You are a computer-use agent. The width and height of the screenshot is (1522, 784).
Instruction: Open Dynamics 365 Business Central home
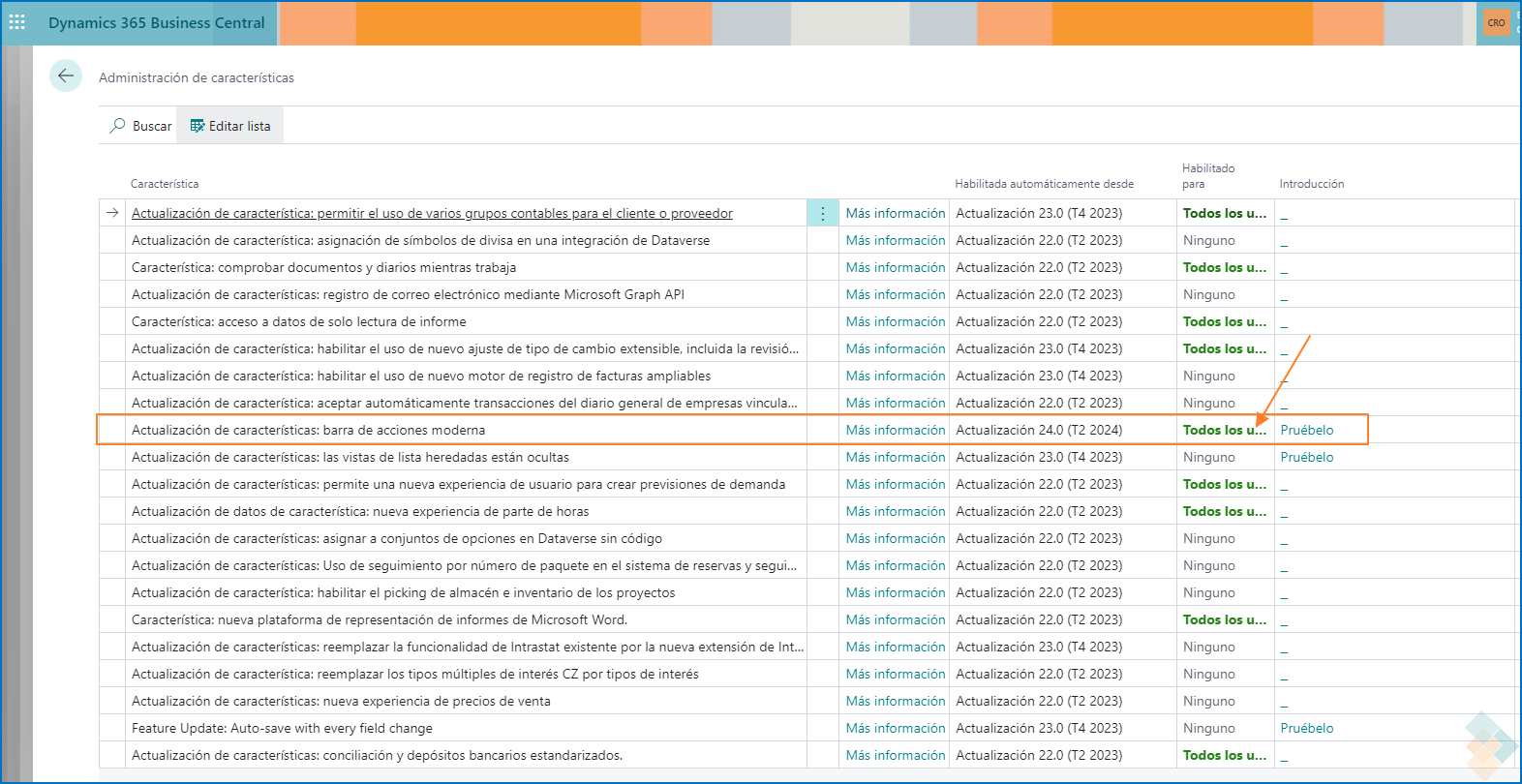click(157, 22)
